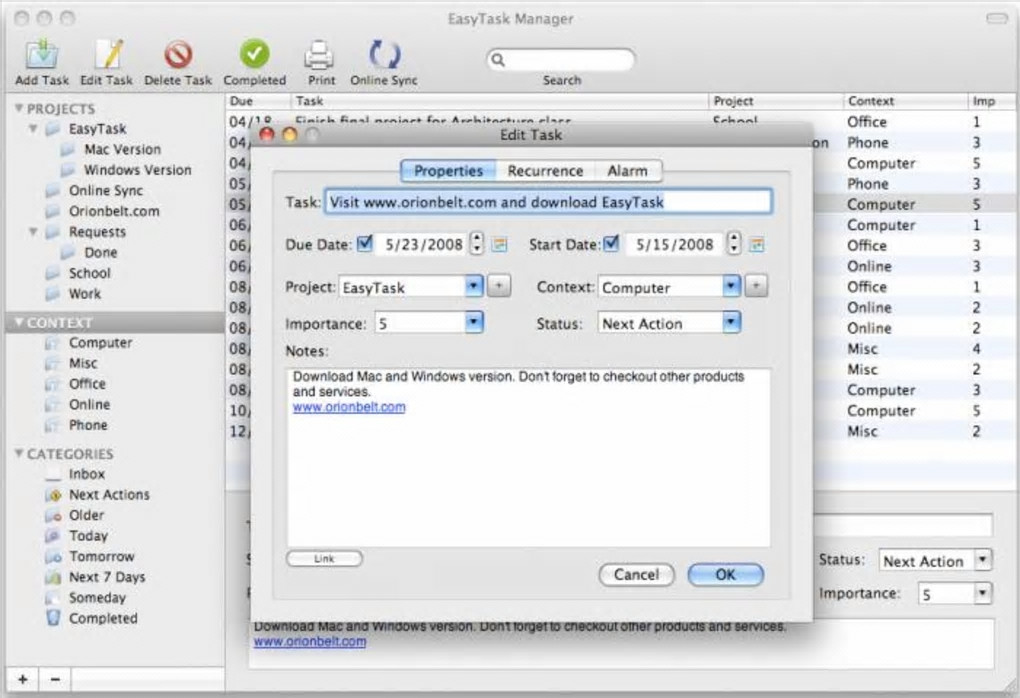Click the minus button at sidebar bottom
This screenshot has height=698, width=1020.
point(55,680)
